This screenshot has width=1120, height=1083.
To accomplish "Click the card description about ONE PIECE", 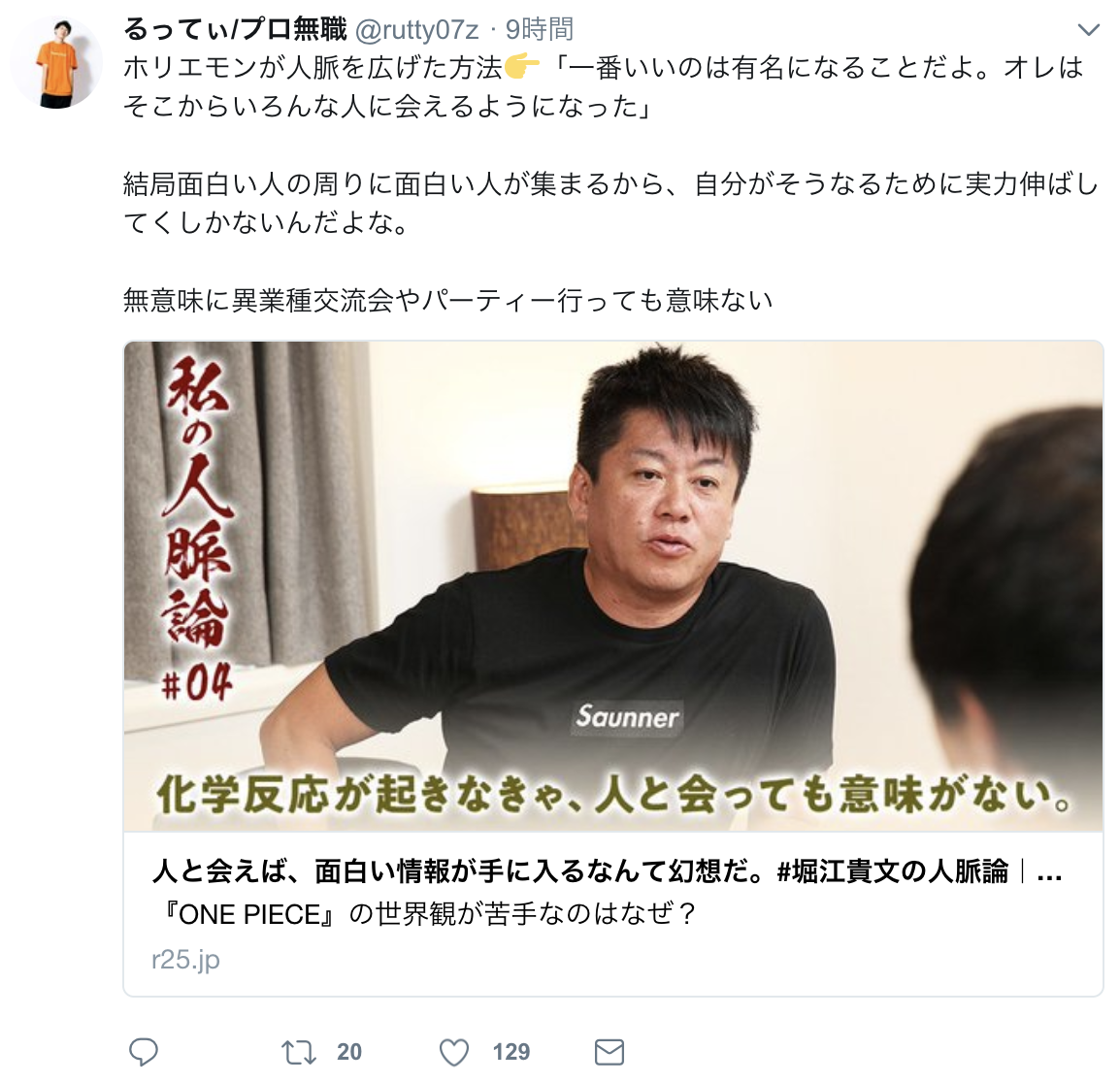I will [x=425, y=914].
